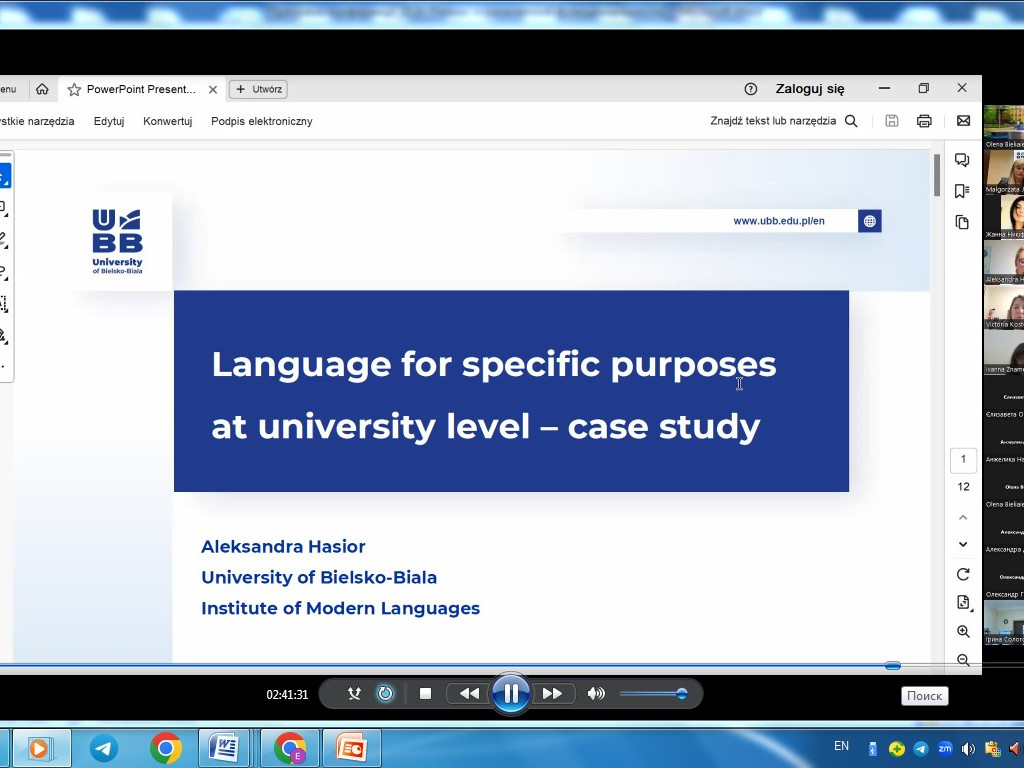Click the print icon
The image size is (1024, 768).
tap(924, 121)
